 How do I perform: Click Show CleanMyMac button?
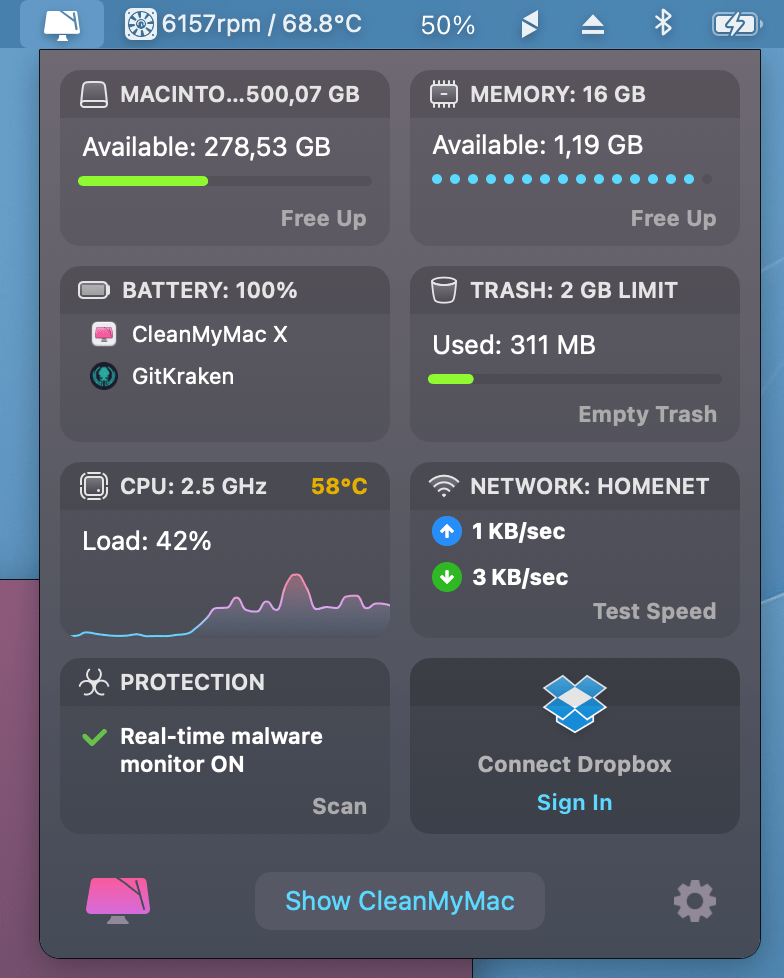tap(400, 901)
